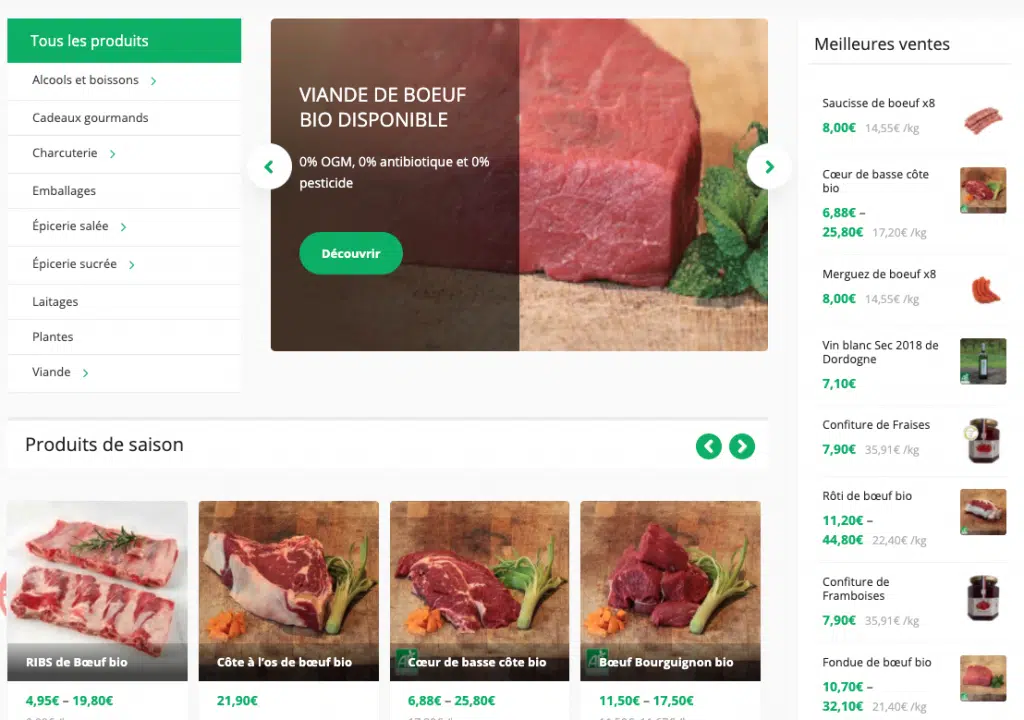Open the Plantes category
The height and width of the screenshot is (720, 1024).
coord(53,337)
